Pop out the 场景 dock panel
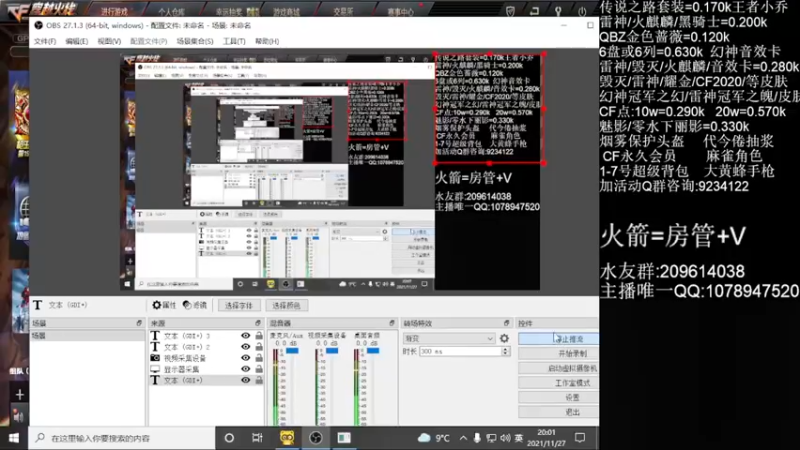 (139, 323)
